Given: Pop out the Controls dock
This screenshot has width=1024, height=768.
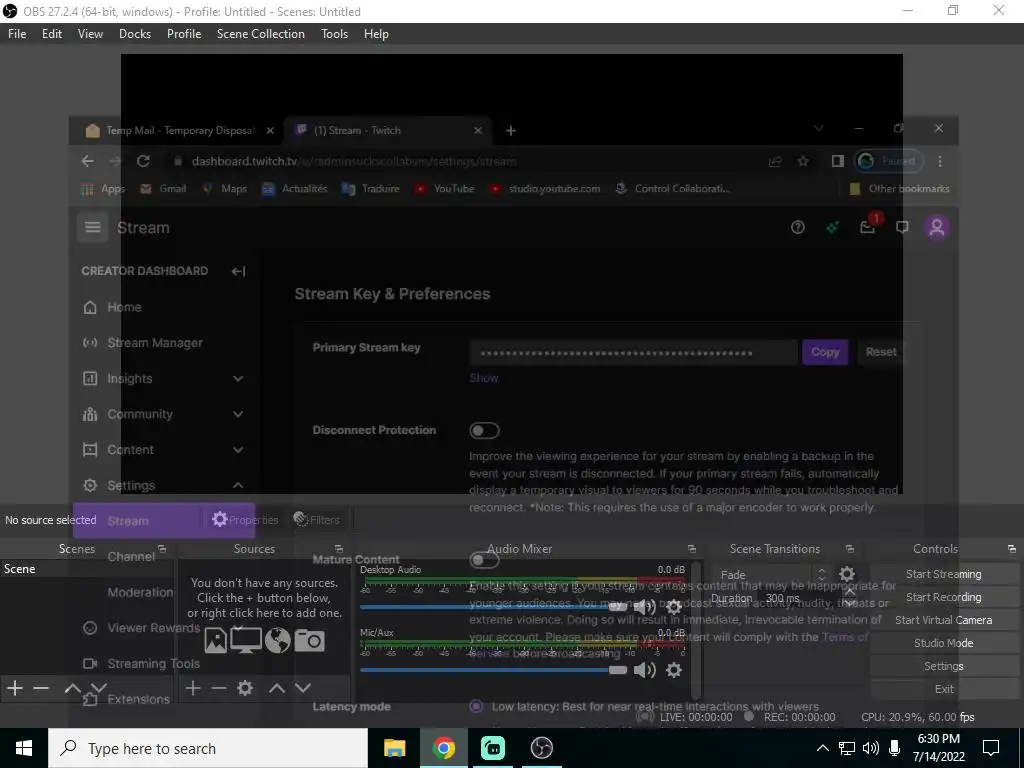Looking at the screenshot, I should [x=1012, y=549].
